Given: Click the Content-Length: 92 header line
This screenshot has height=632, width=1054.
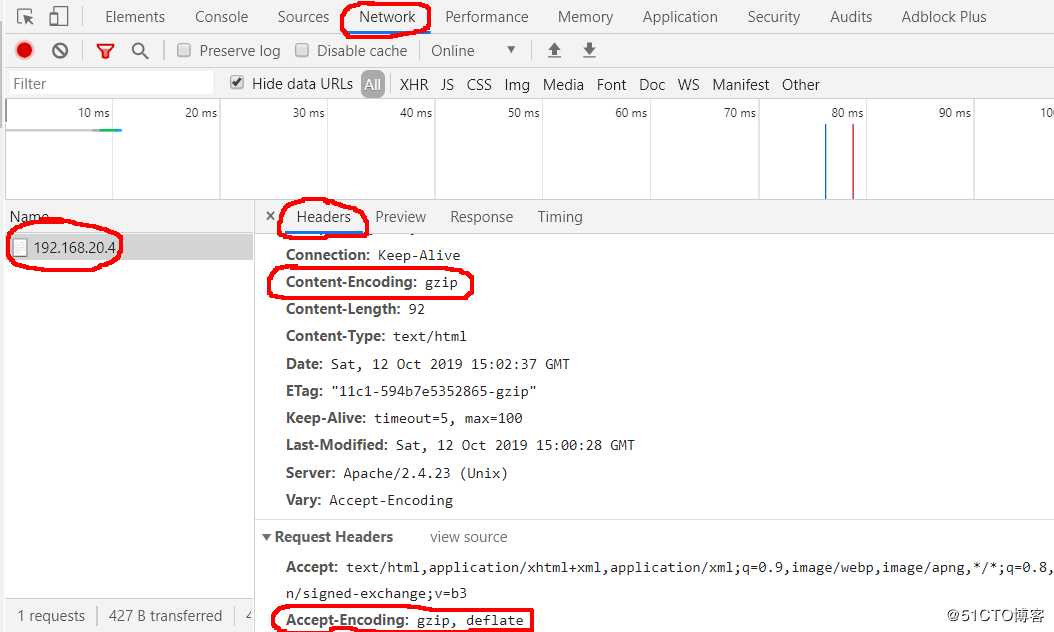Looking at the screenshot, I should [x=356, y=309].
